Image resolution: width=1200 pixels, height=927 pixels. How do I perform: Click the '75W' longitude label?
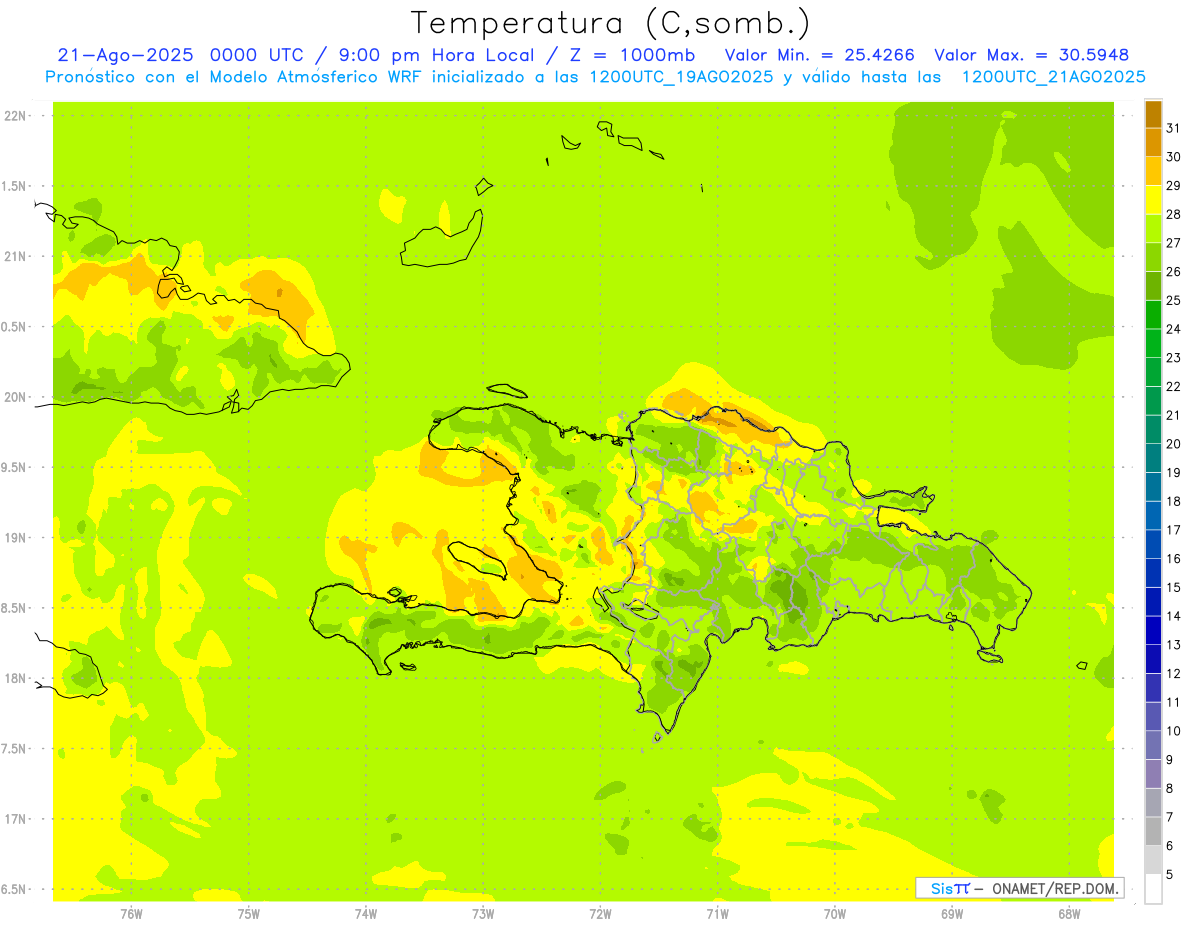pyautogui.click(x=249, y=914)
